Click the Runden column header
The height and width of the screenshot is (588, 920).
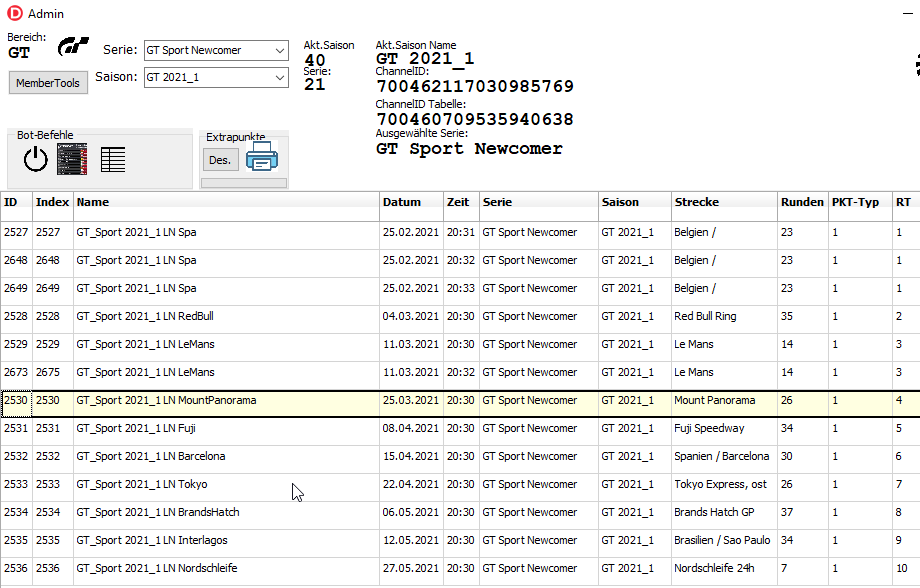pyautogui.click(x=802, y=202)
